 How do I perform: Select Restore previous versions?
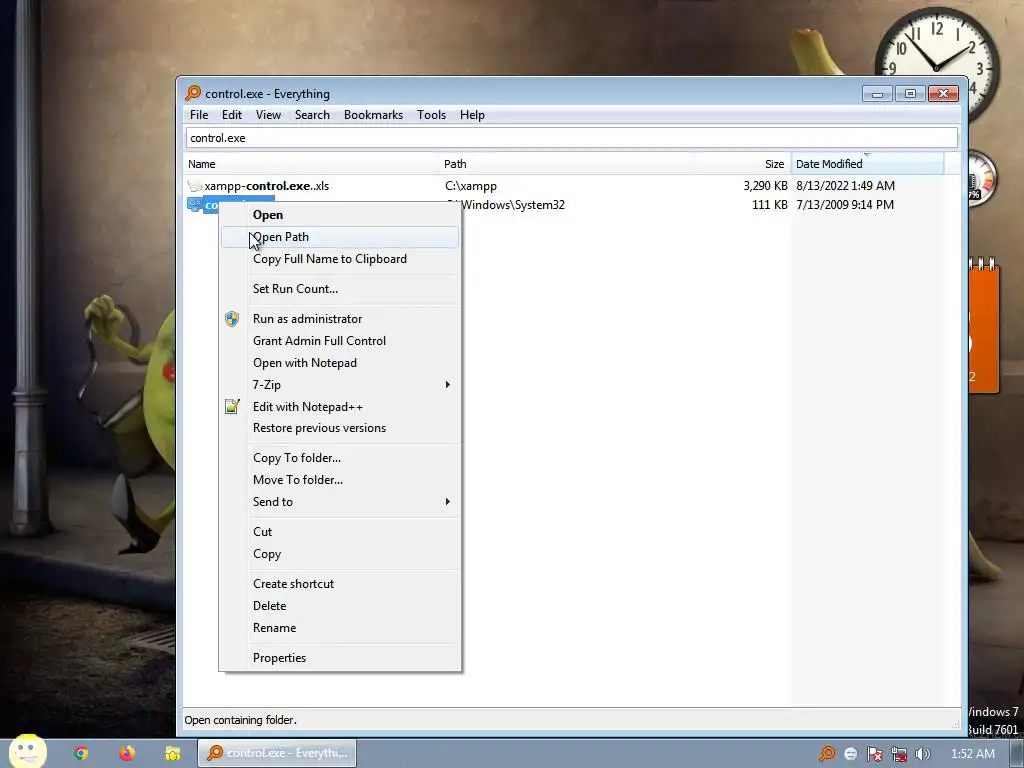point(340,428)
